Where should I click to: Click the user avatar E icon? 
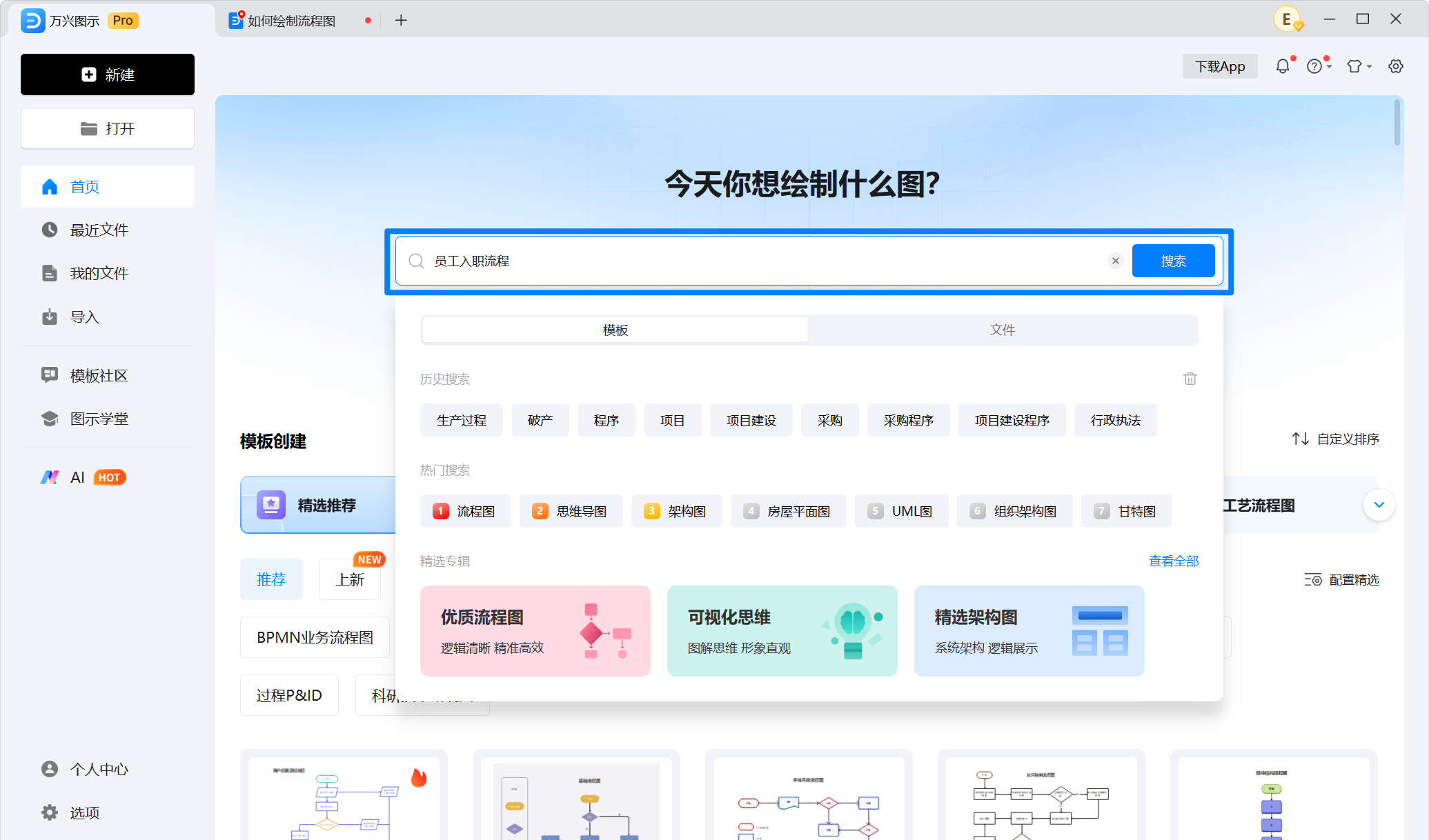pos(1288,19)
